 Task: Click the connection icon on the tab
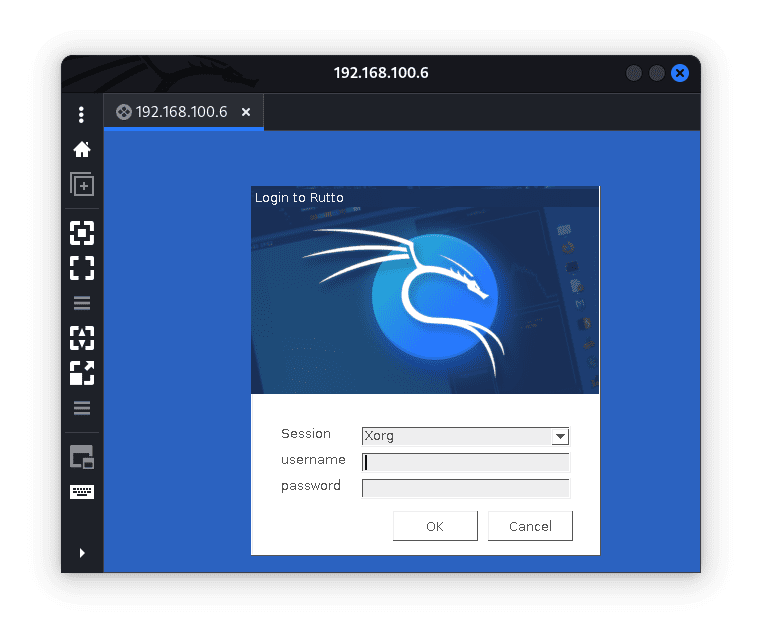point(123,112)
